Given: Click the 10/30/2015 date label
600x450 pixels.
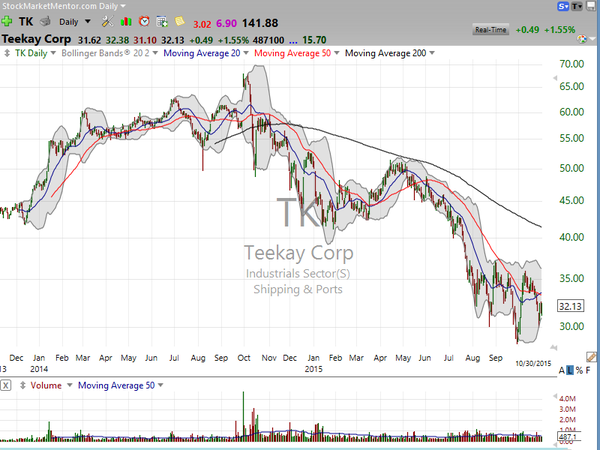Looking at the screenshot, I should tap(533, 363).
